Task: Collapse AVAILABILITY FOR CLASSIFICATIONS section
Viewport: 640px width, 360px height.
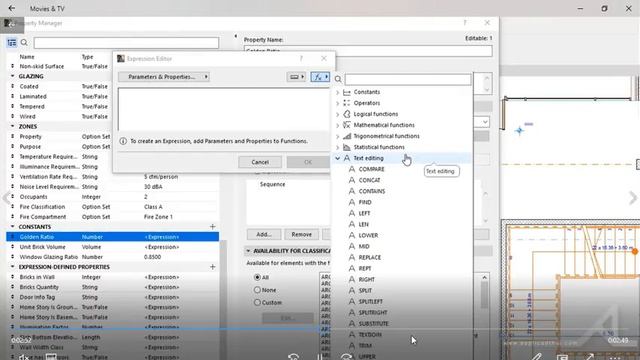Action: click(248, 251)
